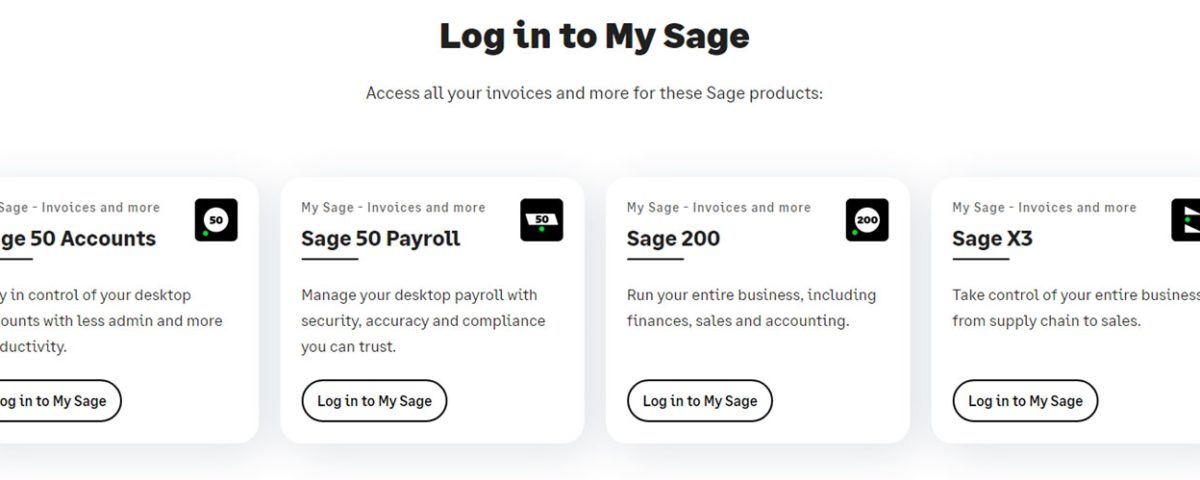Screen dimensions: 1200x480
Task: Click the 'Log in to My Sage' page heading
Action: coord(594,36)
